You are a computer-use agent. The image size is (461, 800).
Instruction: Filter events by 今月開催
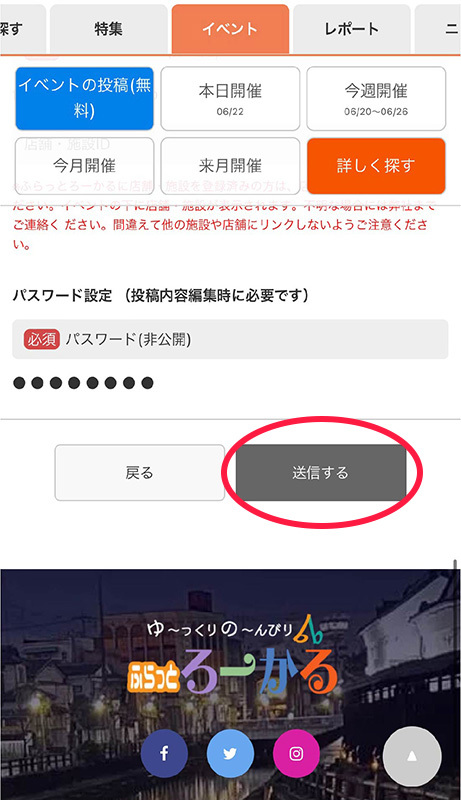[x=85, y=166]
